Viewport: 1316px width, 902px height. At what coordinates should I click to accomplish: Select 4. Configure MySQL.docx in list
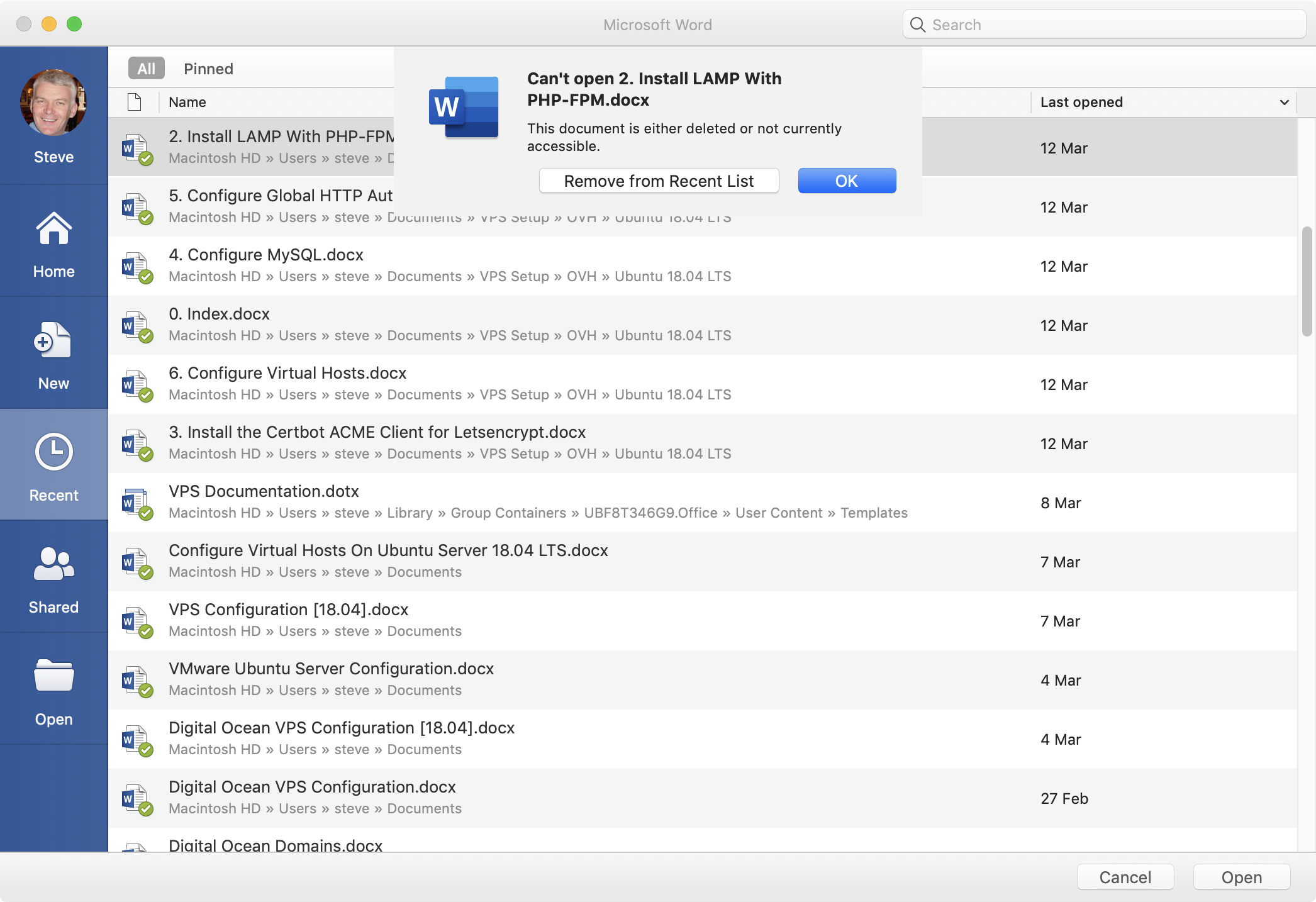tap(265, 255)
